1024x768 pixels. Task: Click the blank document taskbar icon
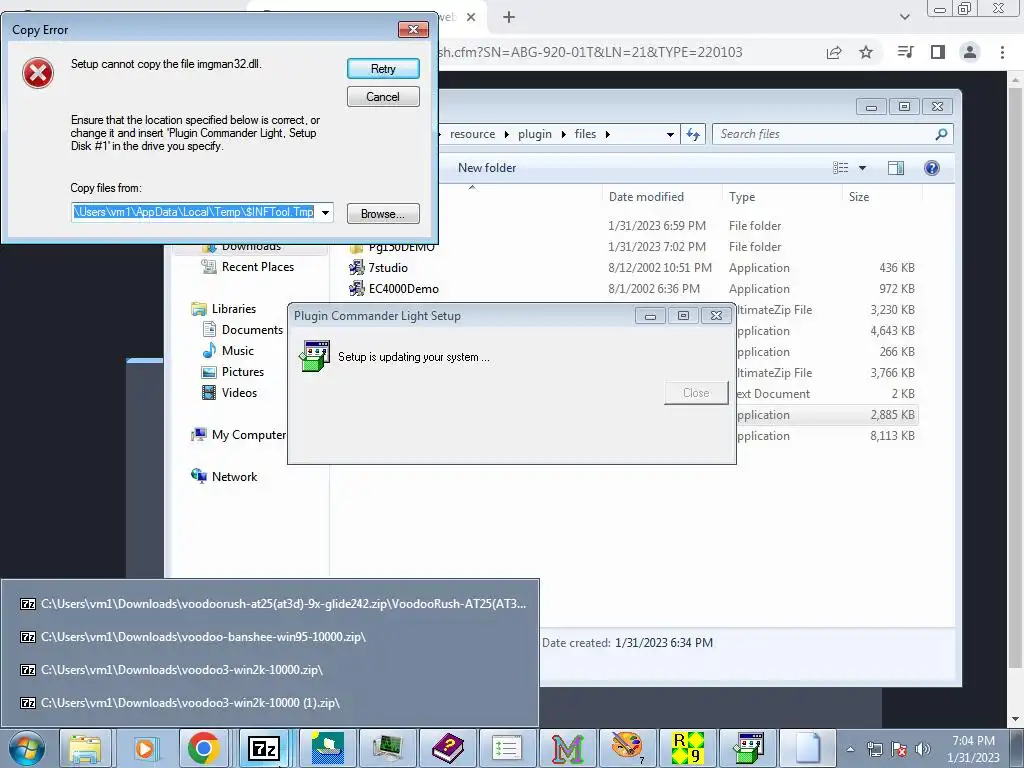click(808, 748)
